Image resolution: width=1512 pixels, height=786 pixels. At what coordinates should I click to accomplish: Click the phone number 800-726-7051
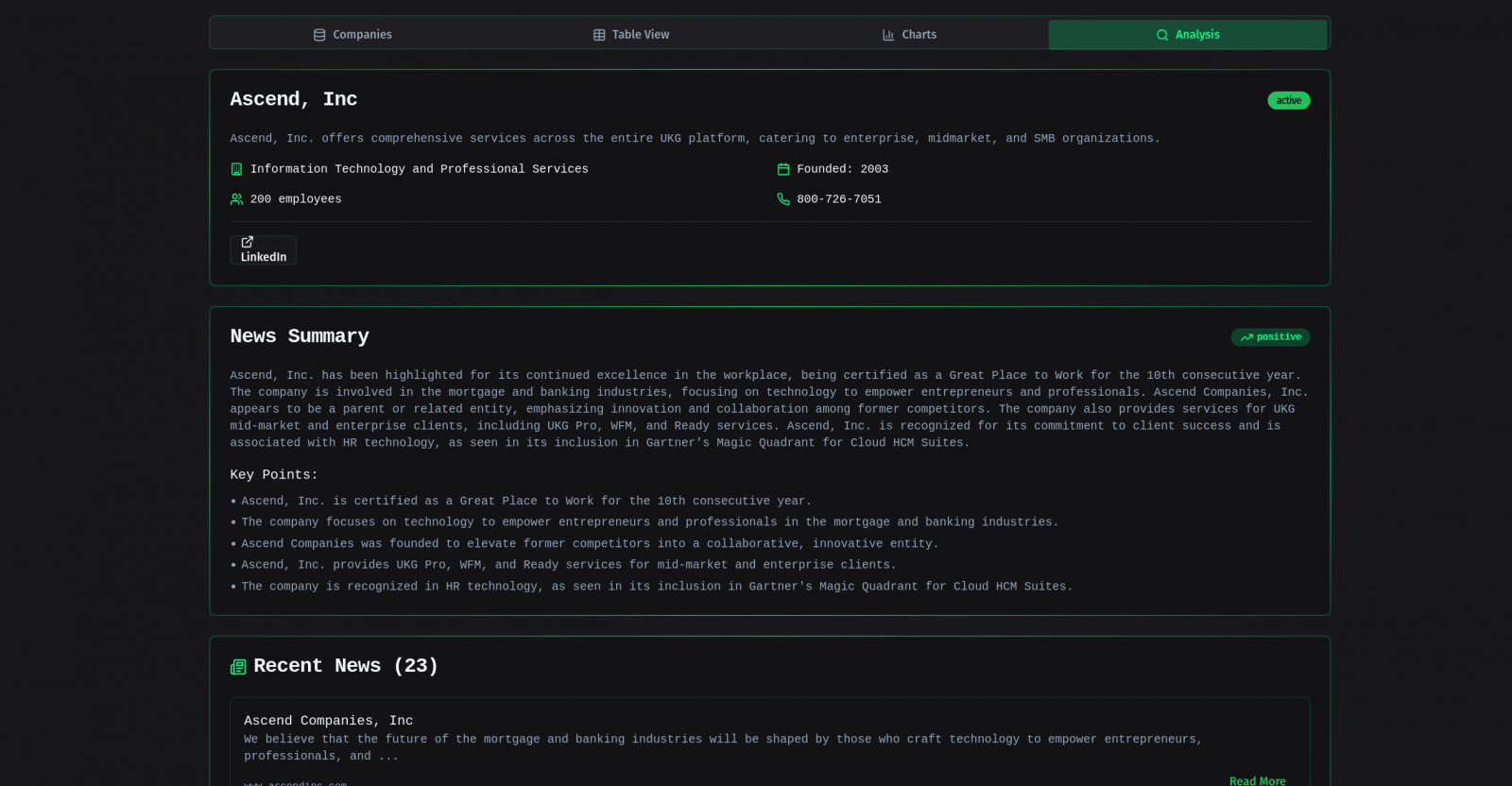point(838,199)
